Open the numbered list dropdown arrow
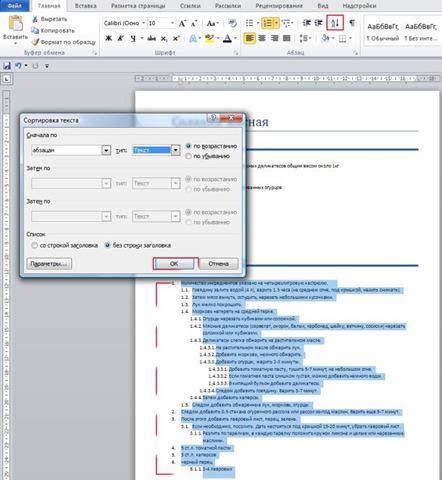The image size is (442, 480). coord(276,23)
